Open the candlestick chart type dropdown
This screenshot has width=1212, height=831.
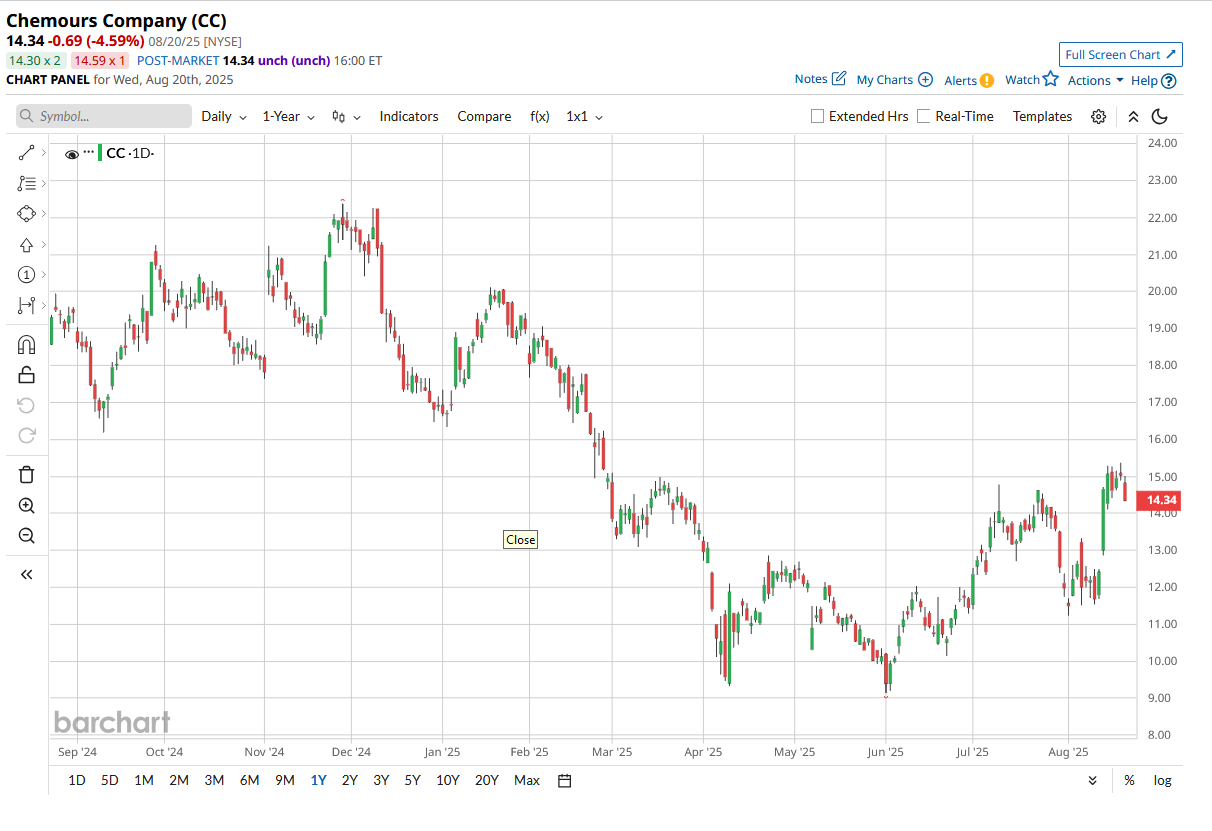tap(346, 117)
